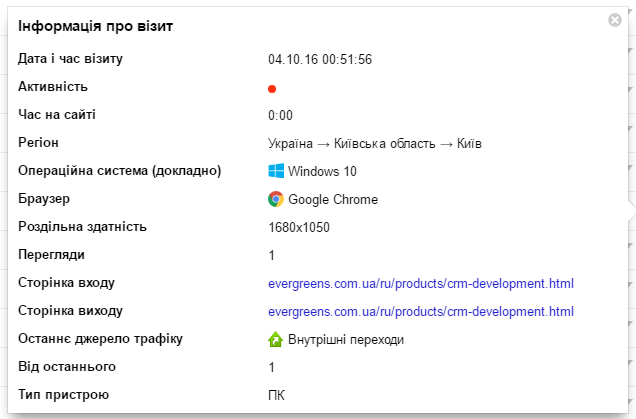This screenshot has width=636, height=419.
Task: Click the screen resolution value 1680x1050
Action: [x=299, y=228]
